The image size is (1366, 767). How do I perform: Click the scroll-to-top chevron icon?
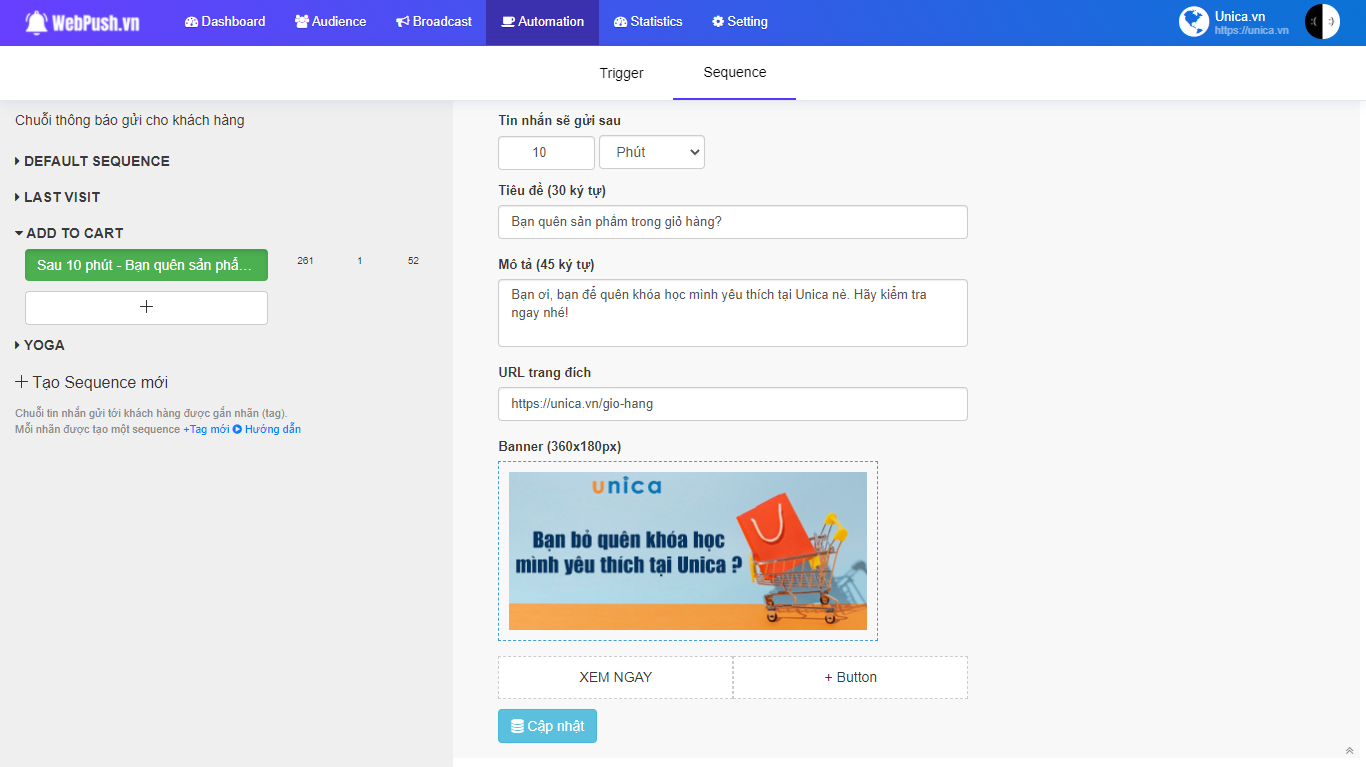1349,750
